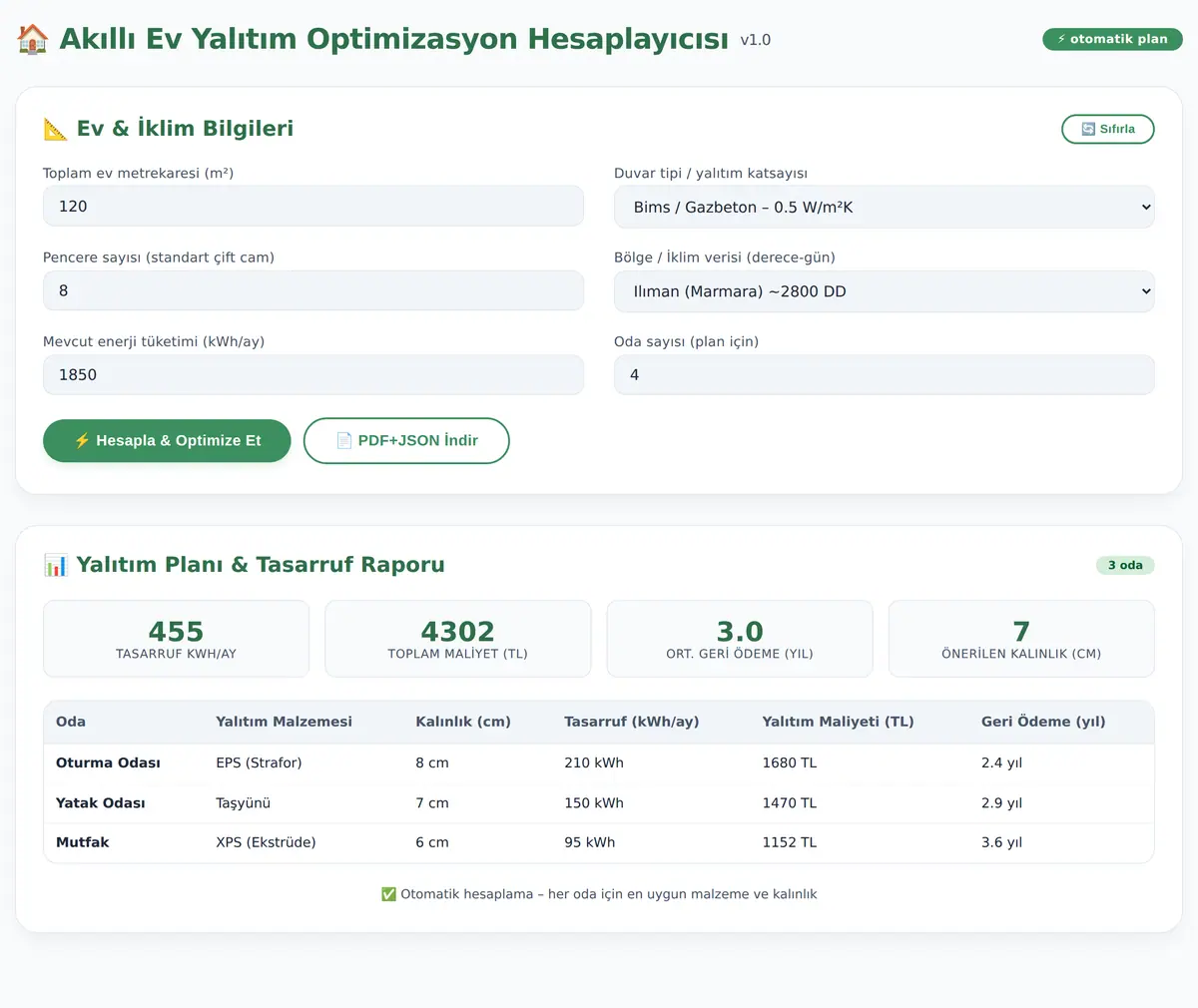Click the 7 cm thickness cell
Viewport: 1198px width, 1008px height.
coord(432,802)
